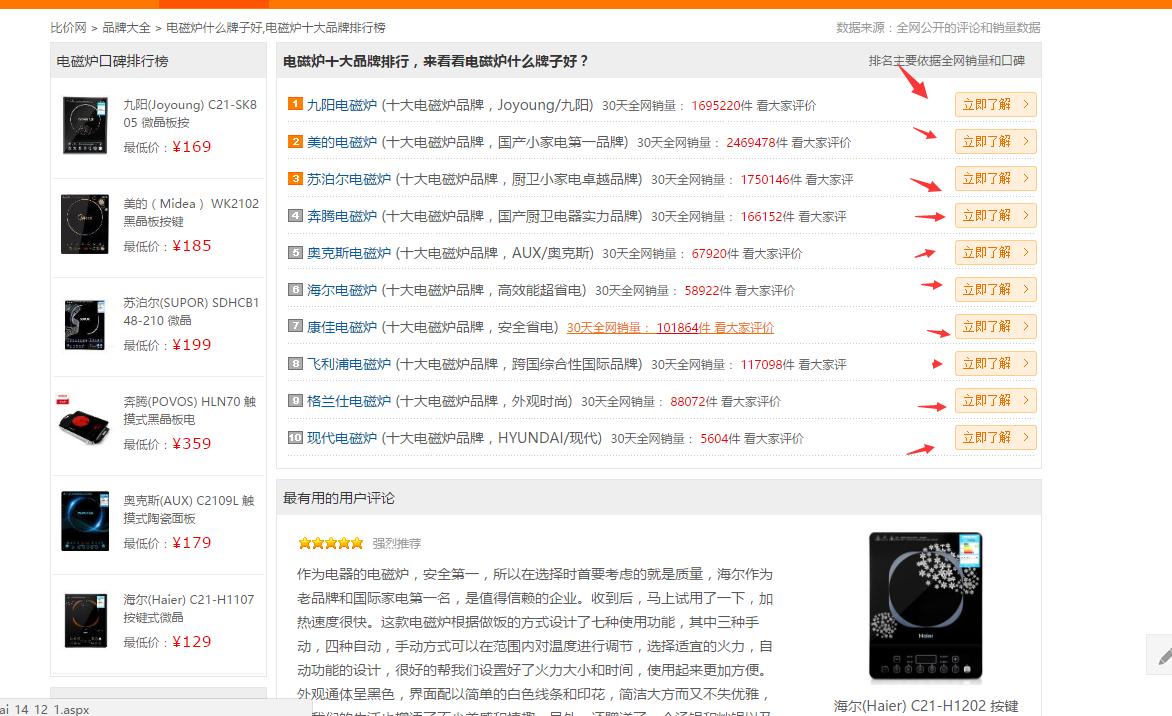Click the 九阳 C21-SK805 product thumbnail
Viewport: 1172px width, 716px height.
[x=85, y=124]
